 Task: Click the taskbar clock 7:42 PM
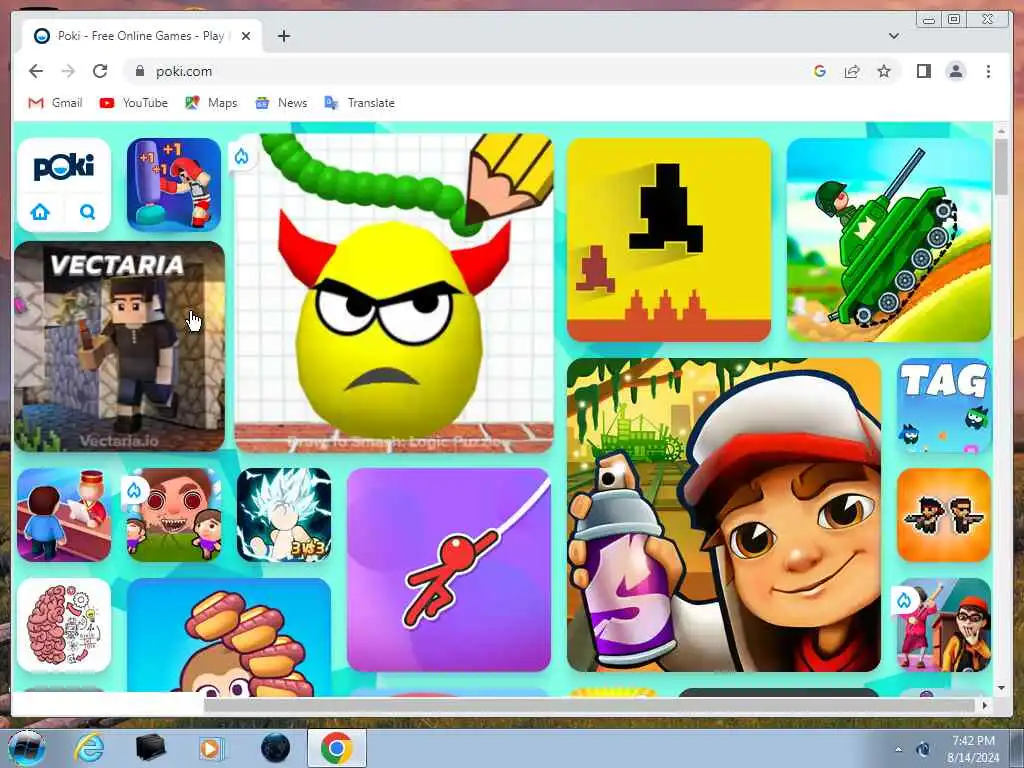973,741
